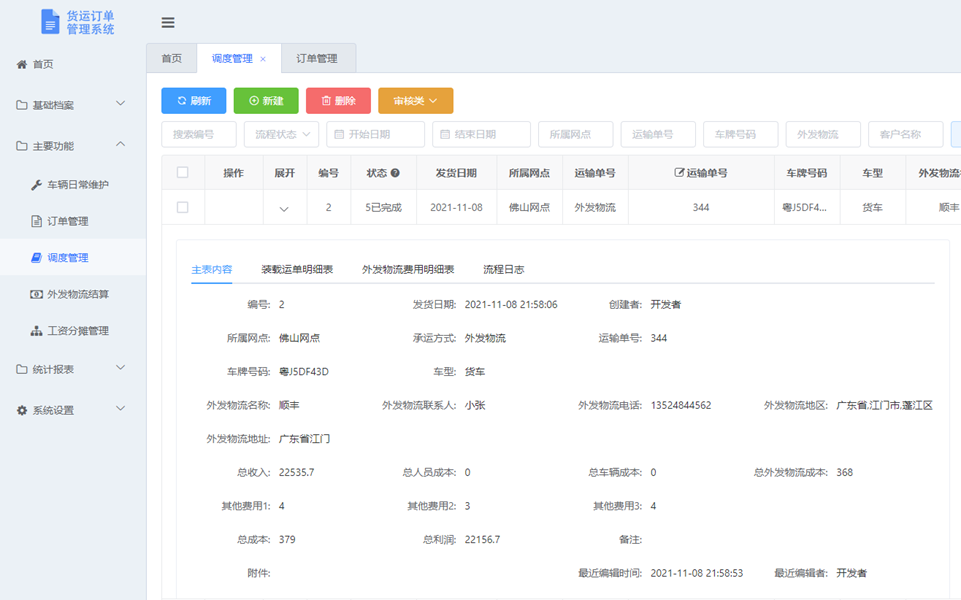Viewport: 961px width, 600px height.
Task: Click the 客户名称 filter input
Action: click(906, 134)
